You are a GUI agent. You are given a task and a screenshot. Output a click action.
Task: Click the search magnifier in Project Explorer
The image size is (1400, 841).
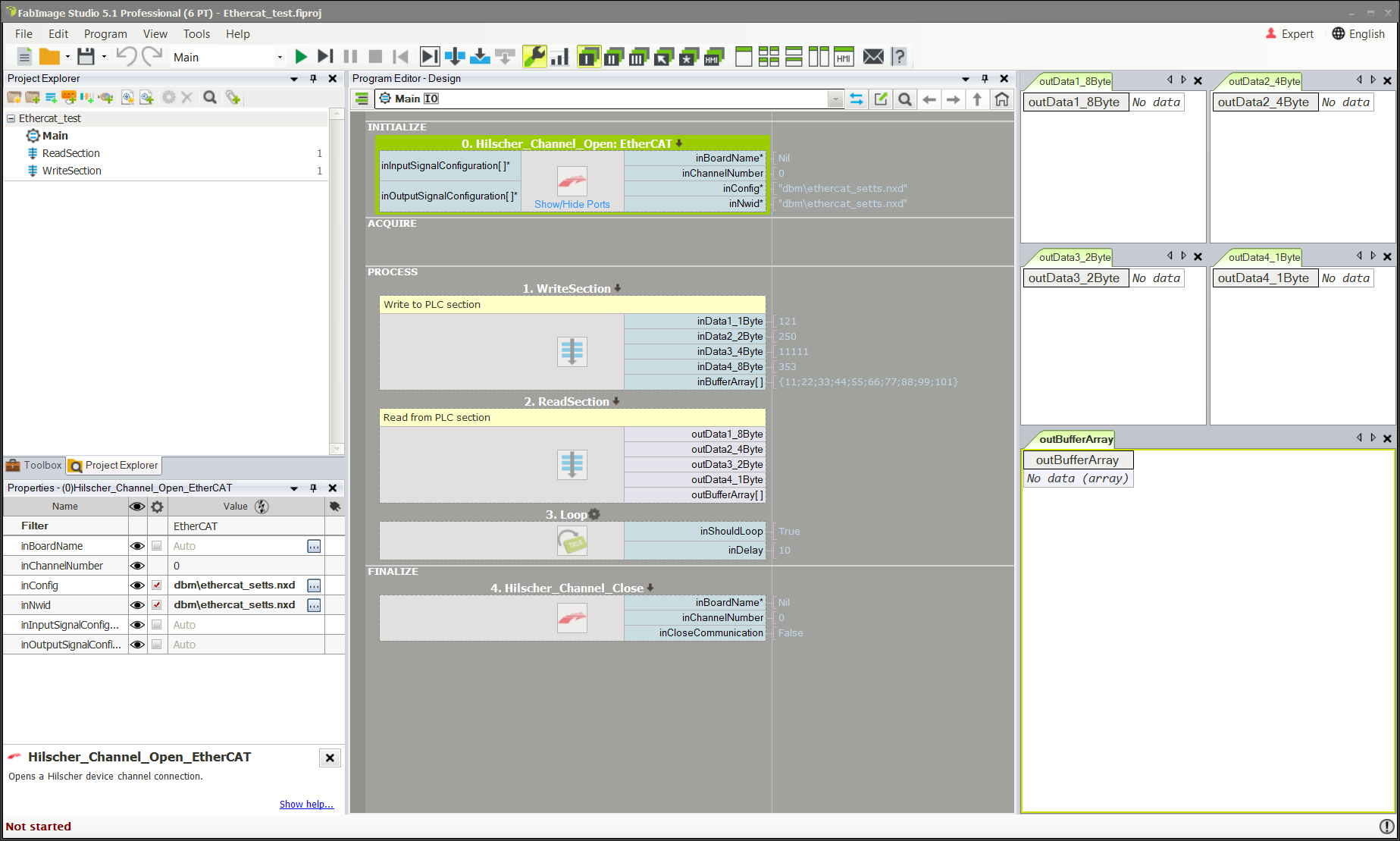pyautogui.click(x=210, y=97)
